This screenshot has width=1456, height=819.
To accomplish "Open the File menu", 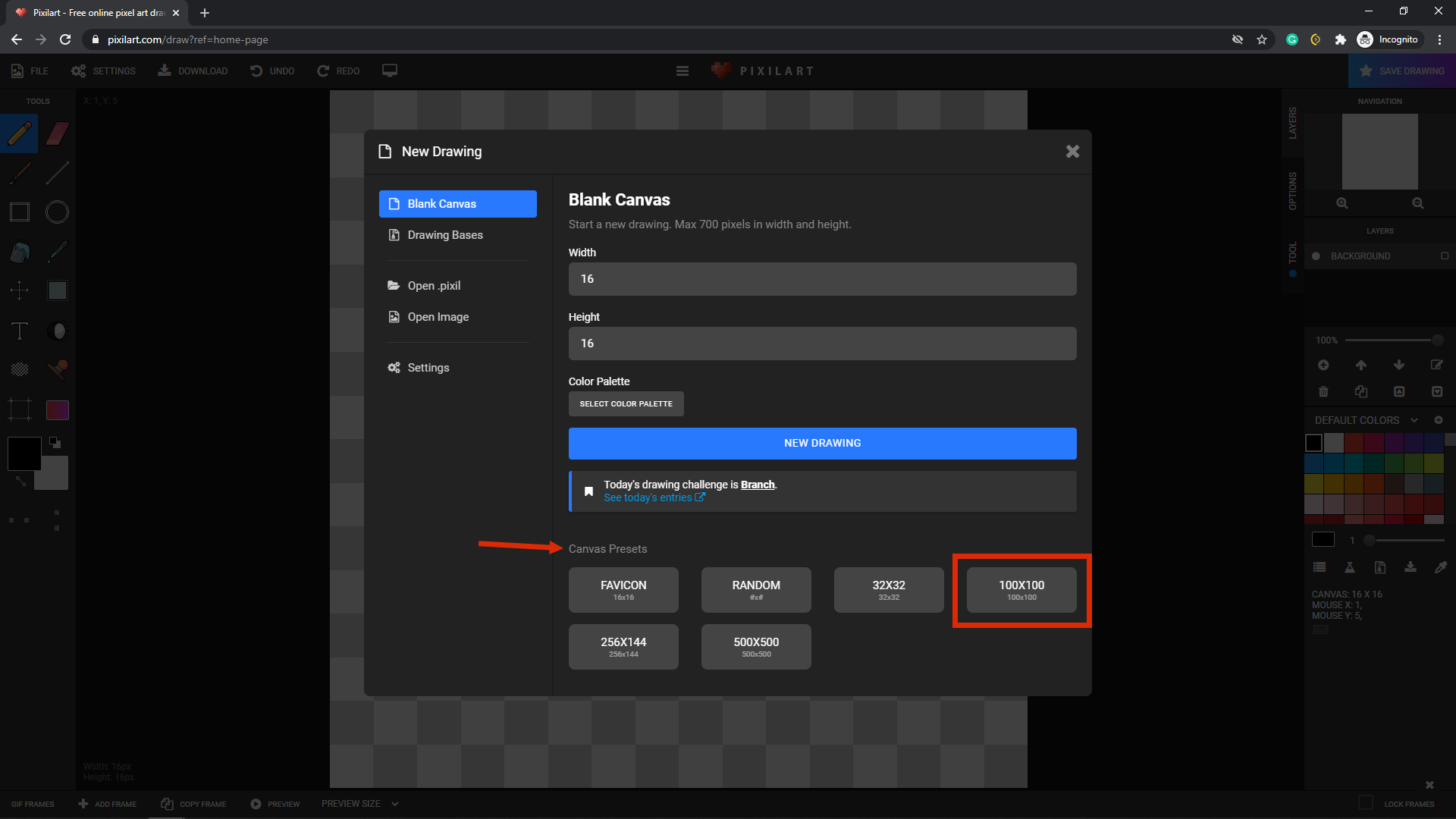I will (30, 71).
